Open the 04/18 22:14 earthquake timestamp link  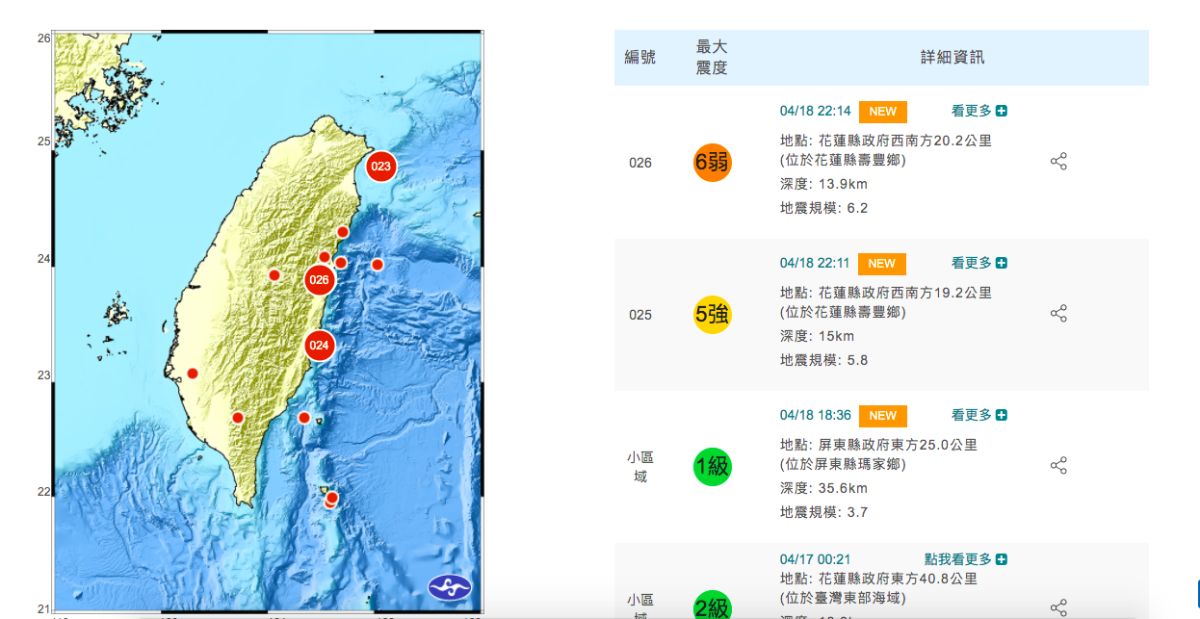(814, 111)
